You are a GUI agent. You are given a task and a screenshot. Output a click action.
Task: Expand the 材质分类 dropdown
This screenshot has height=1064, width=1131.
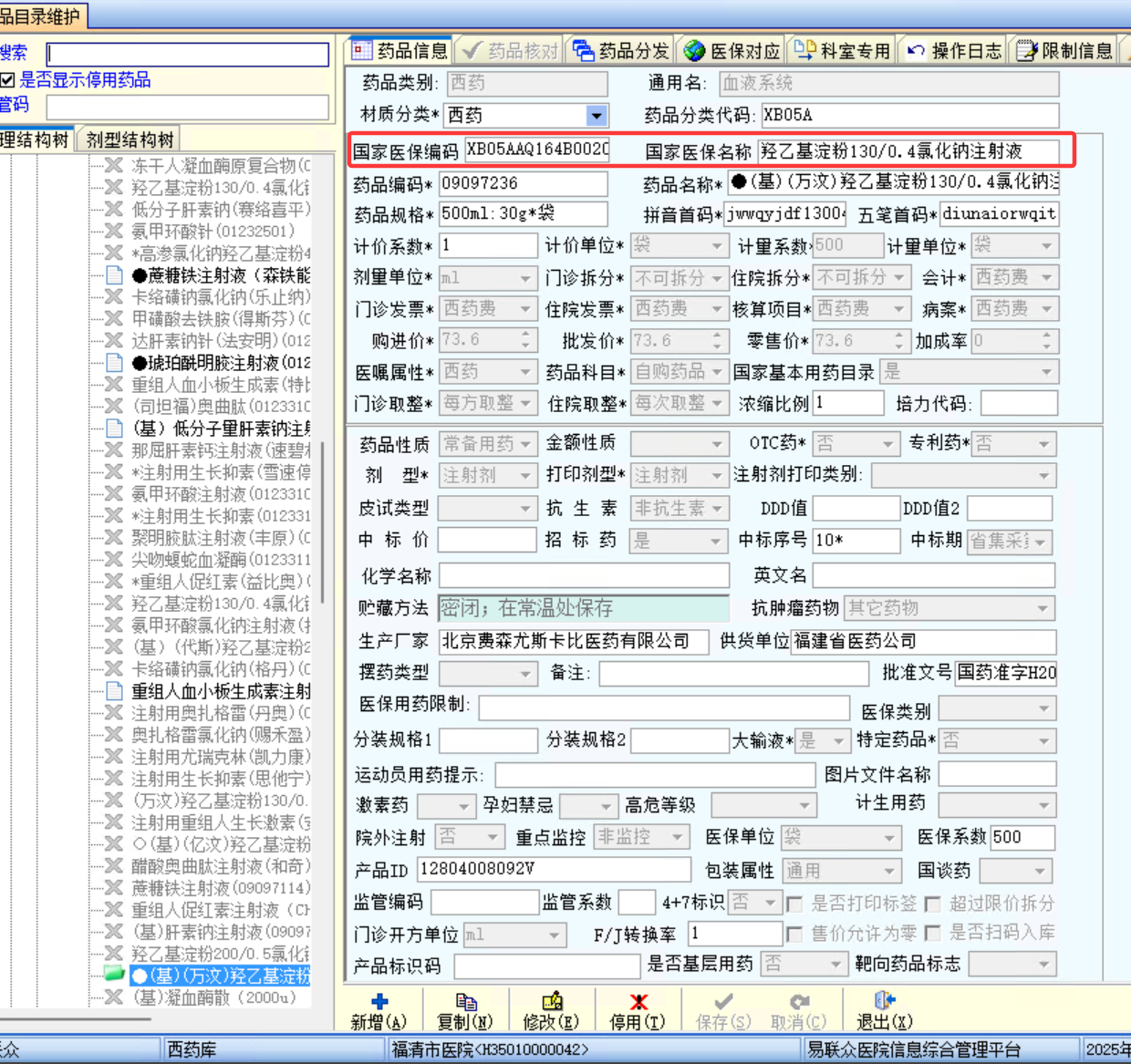click(596, 116)
